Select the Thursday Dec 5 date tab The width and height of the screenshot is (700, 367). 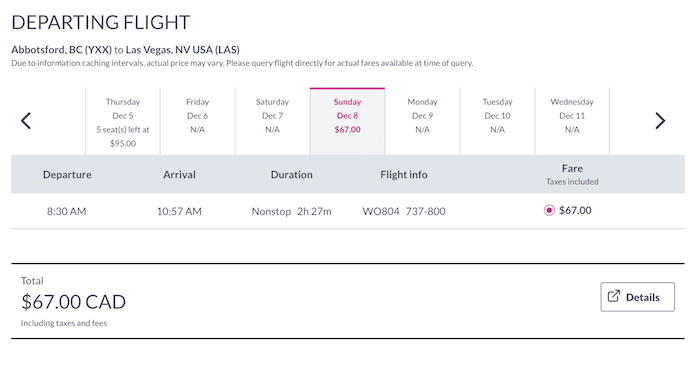pyautogui.click(x=123, y=121)
